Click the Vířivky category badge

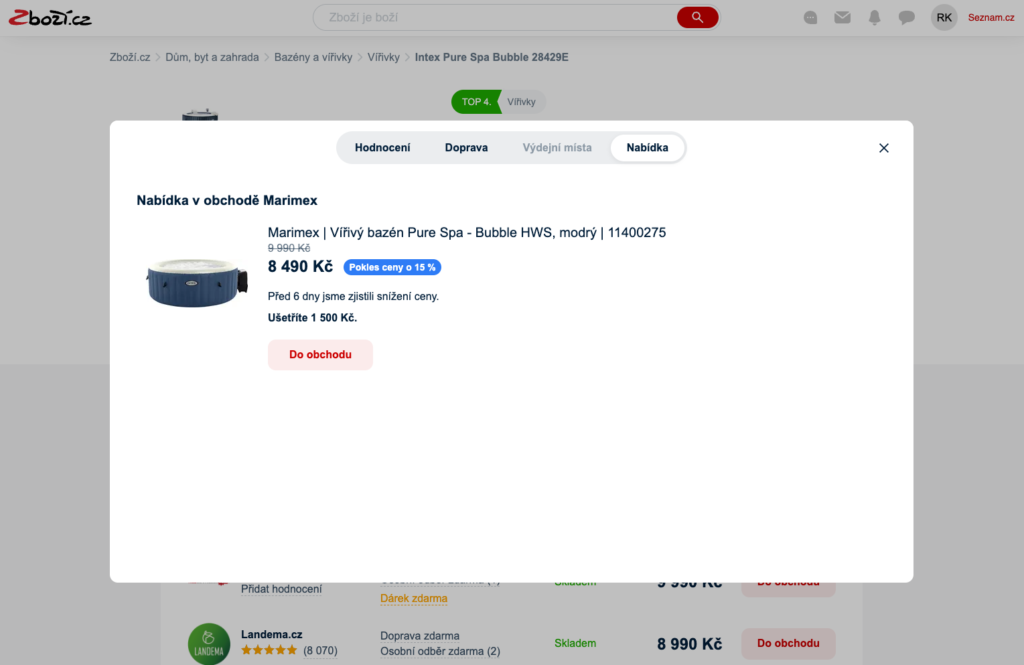522,102
